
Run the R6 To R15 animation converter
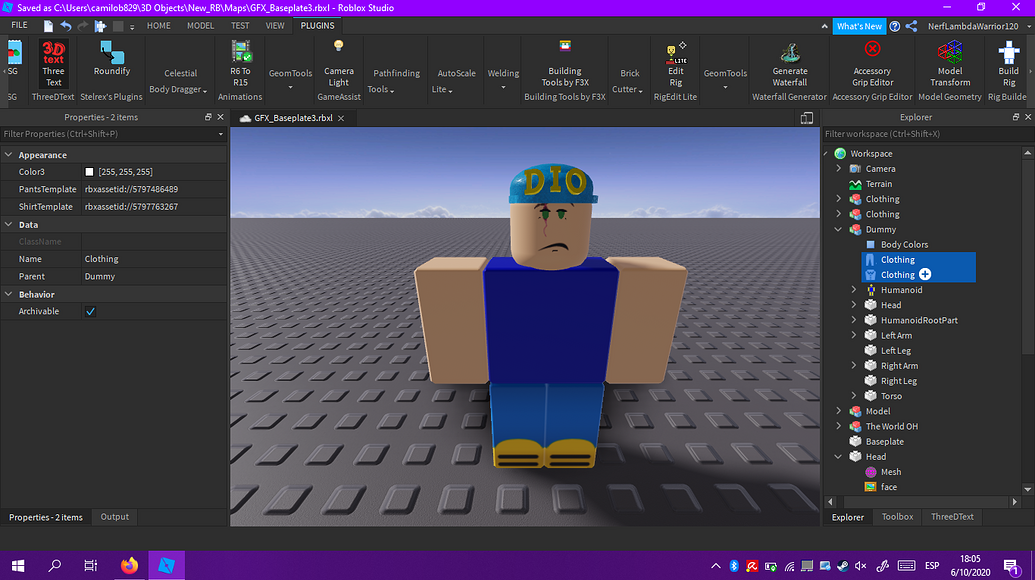[x=240, y=64]
